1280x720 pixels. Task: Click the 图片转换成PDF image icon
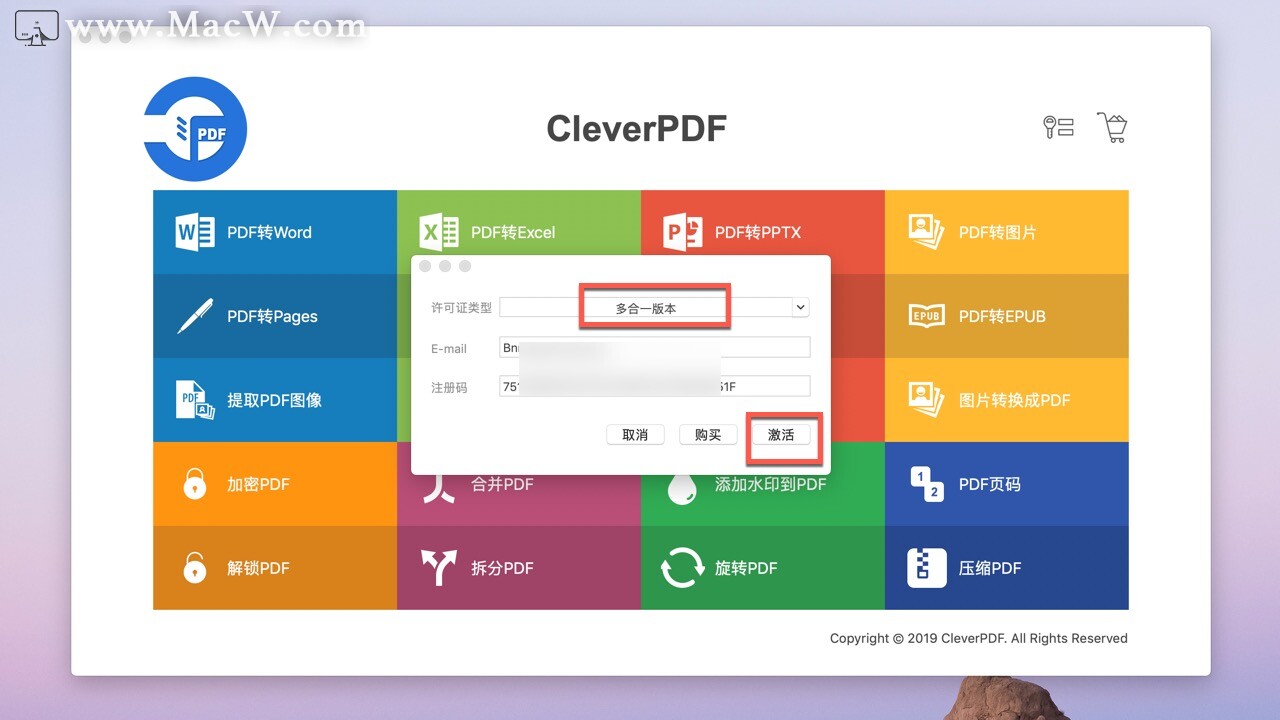pyautogui.click(x=926, y=399)
